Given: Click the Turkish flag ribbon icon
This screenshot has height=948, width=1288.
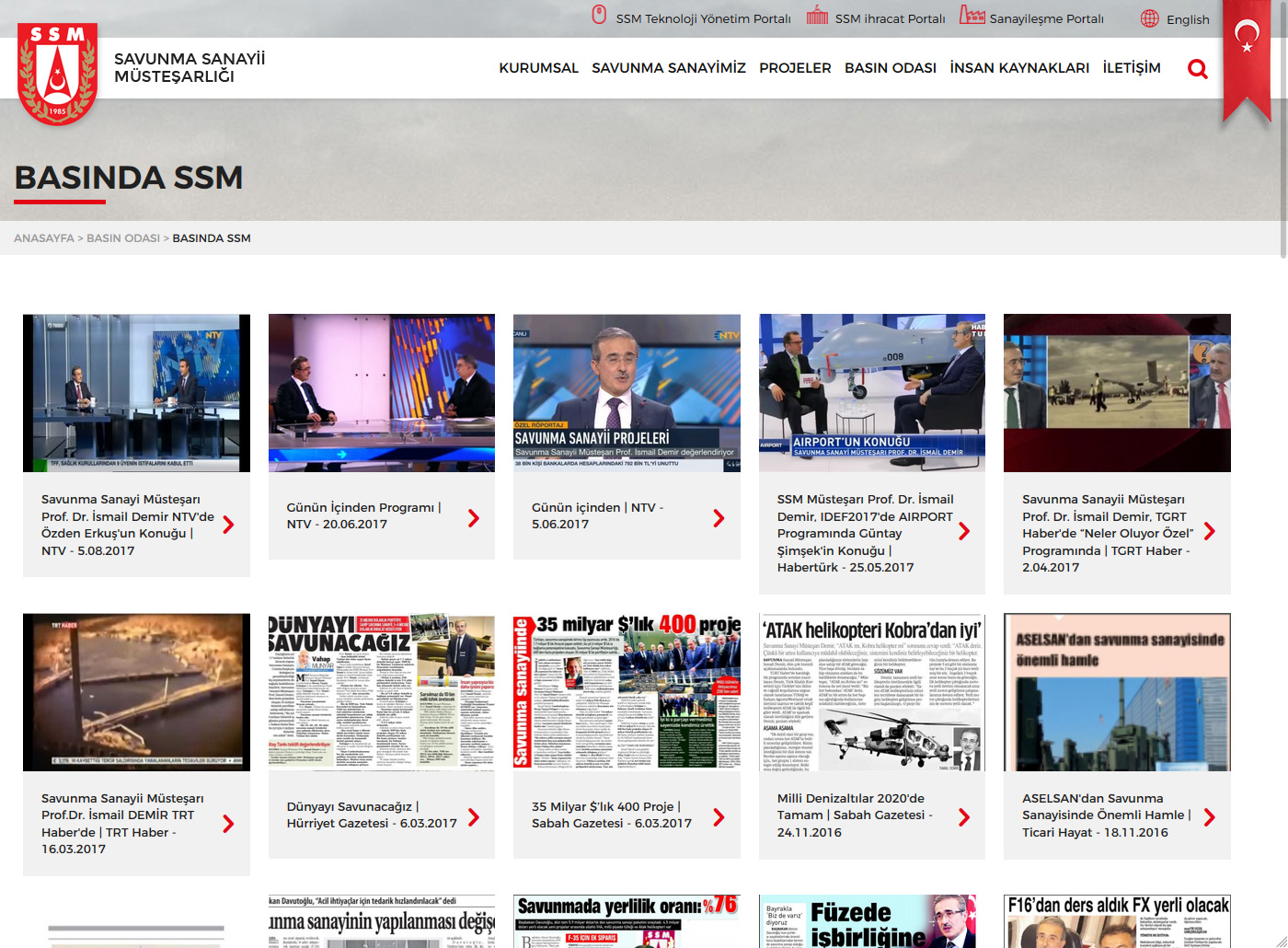Looking at the screenshot, I should pyautogui.click(x=1247, y=55).
